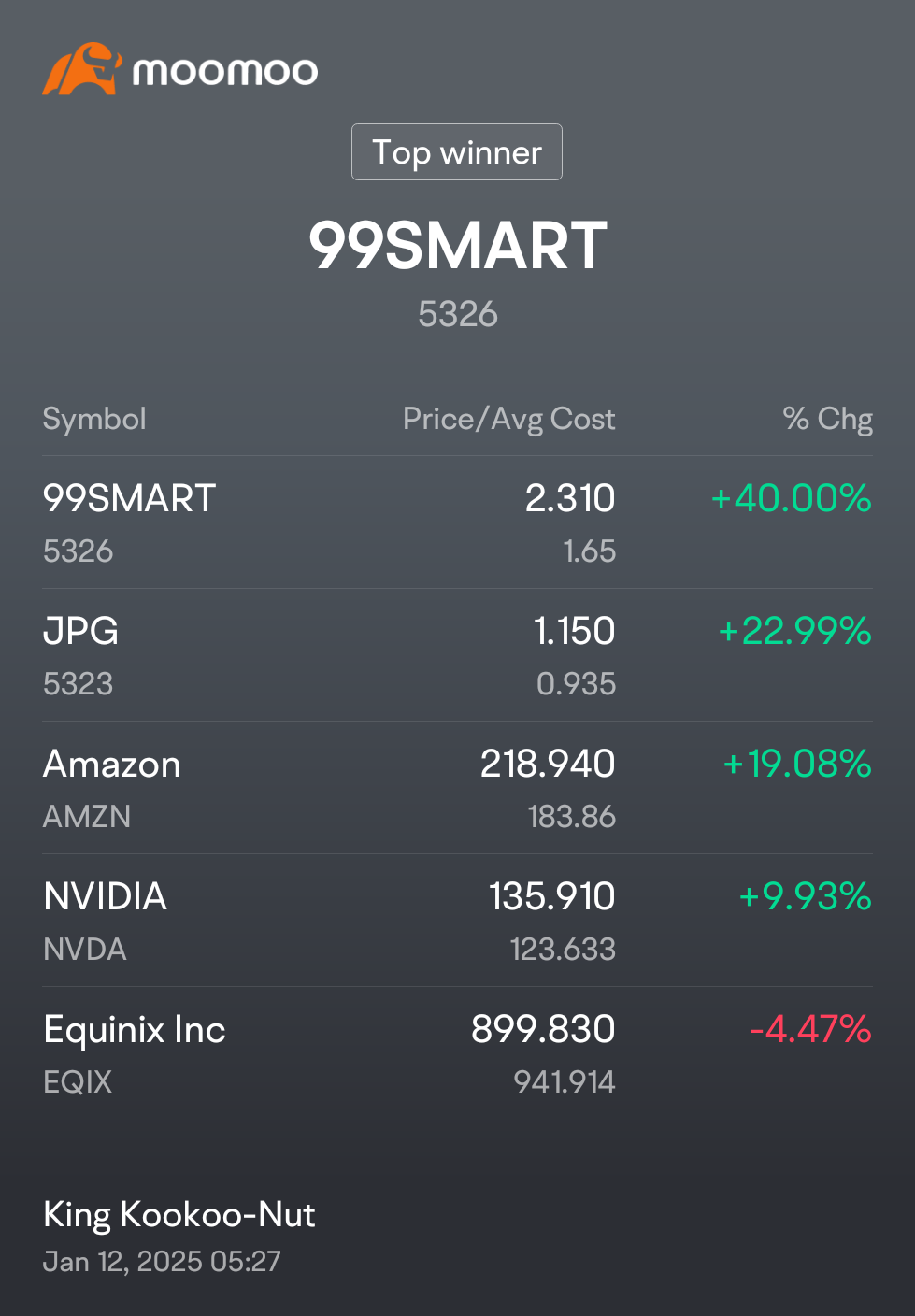
Task: Sort by the % Chg column header
Action: click(828, 419)
